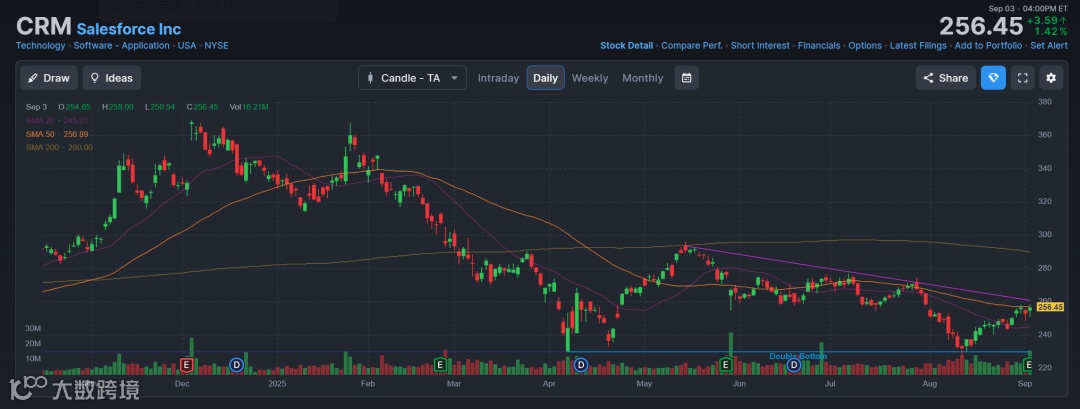
Task: Click the NYSE exchange link
Action: click(216, 45)
